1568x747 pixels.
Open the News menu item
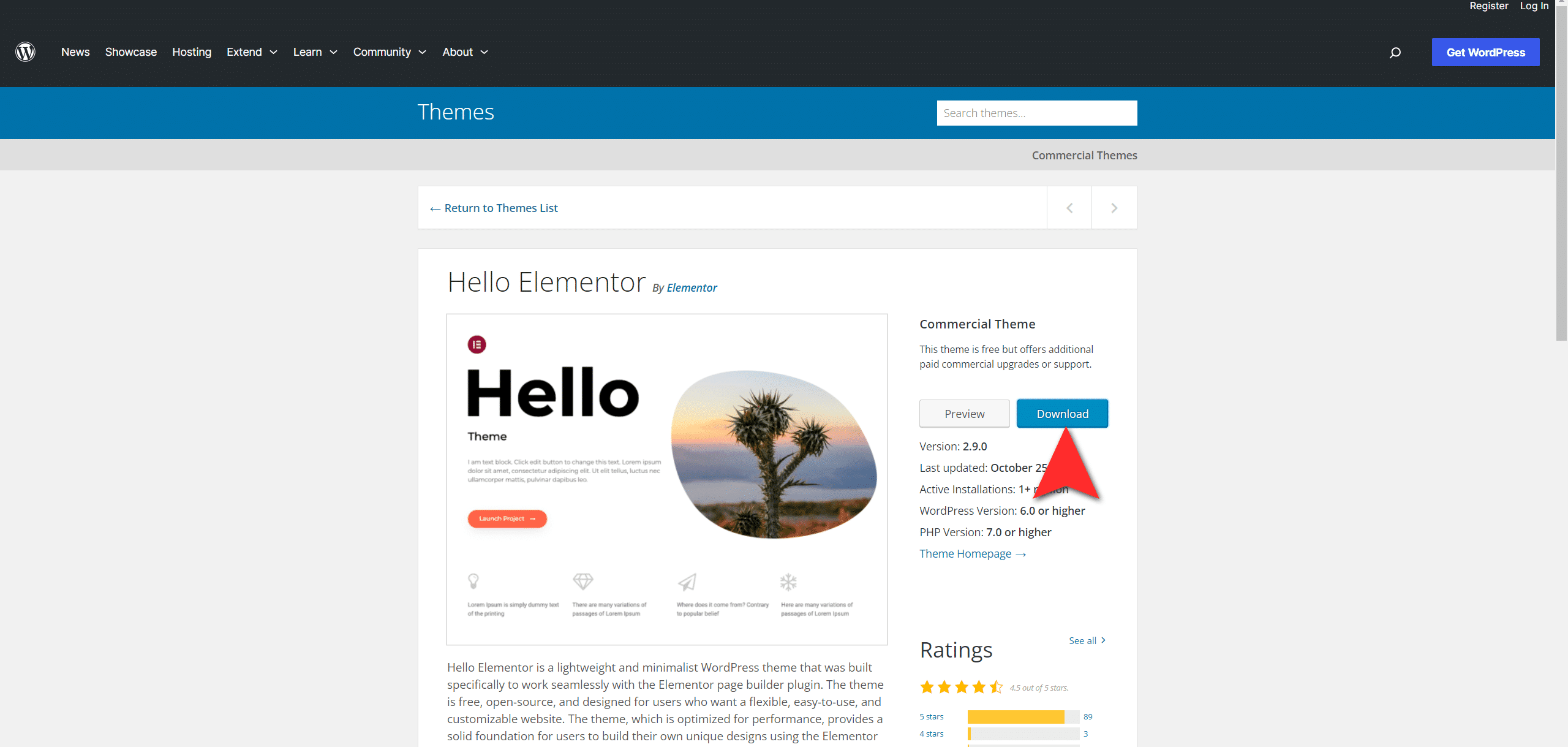tap(75, 52)
